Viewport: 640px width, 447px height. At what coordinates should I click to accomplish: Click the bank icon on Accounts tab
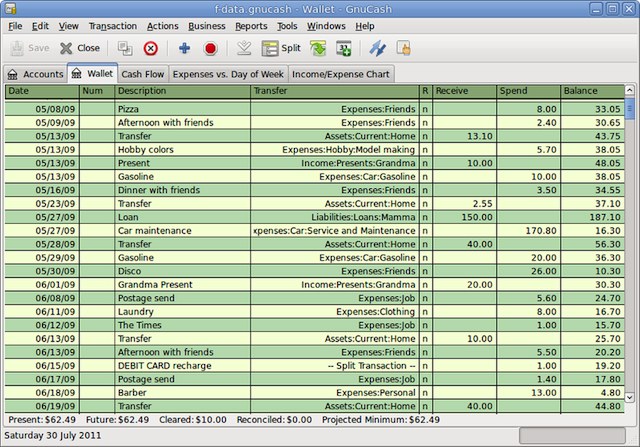click(13, 74)
